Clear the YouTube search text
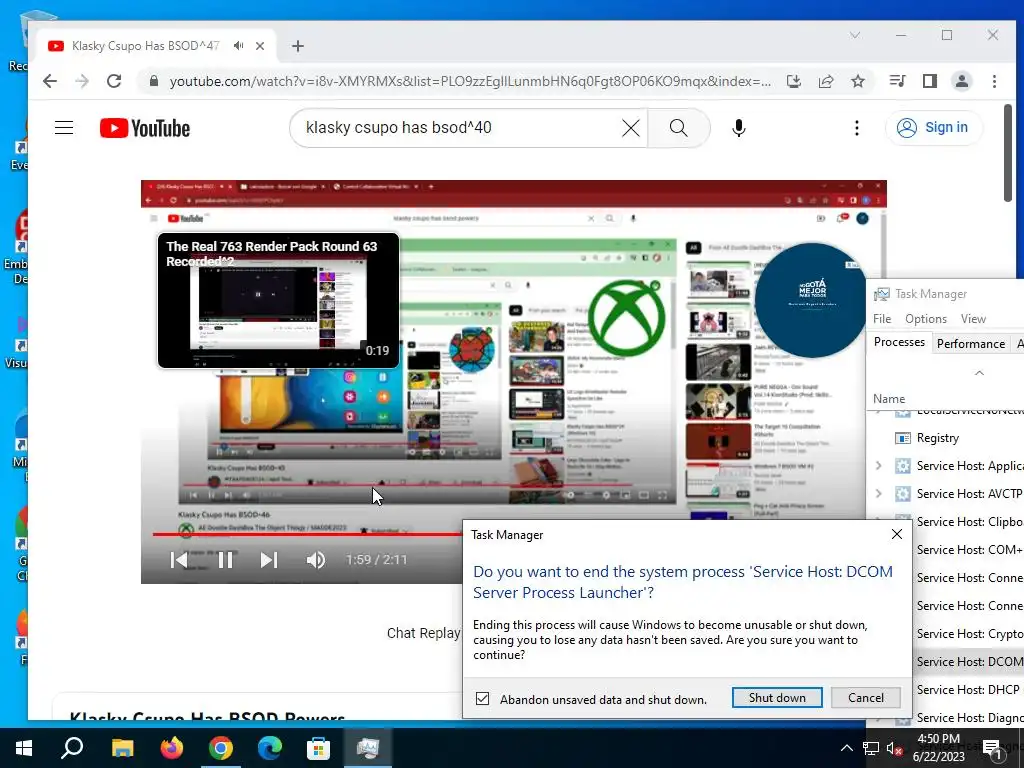Viewport: 1024px width, 768px height. (630, 127)
